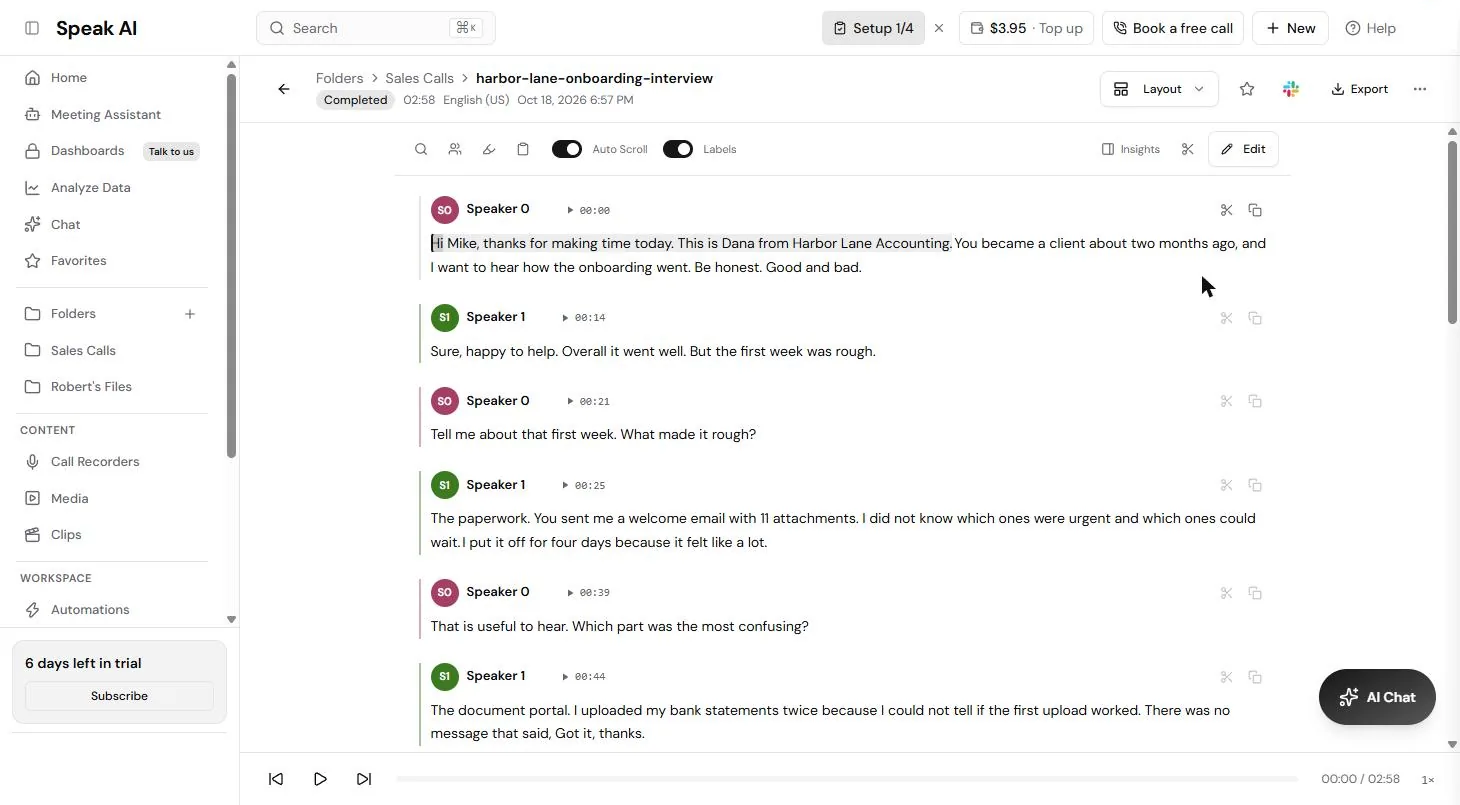The image size is (1460, 805).
Task: Change the 1x playback speed
Action: (1428, 779)
